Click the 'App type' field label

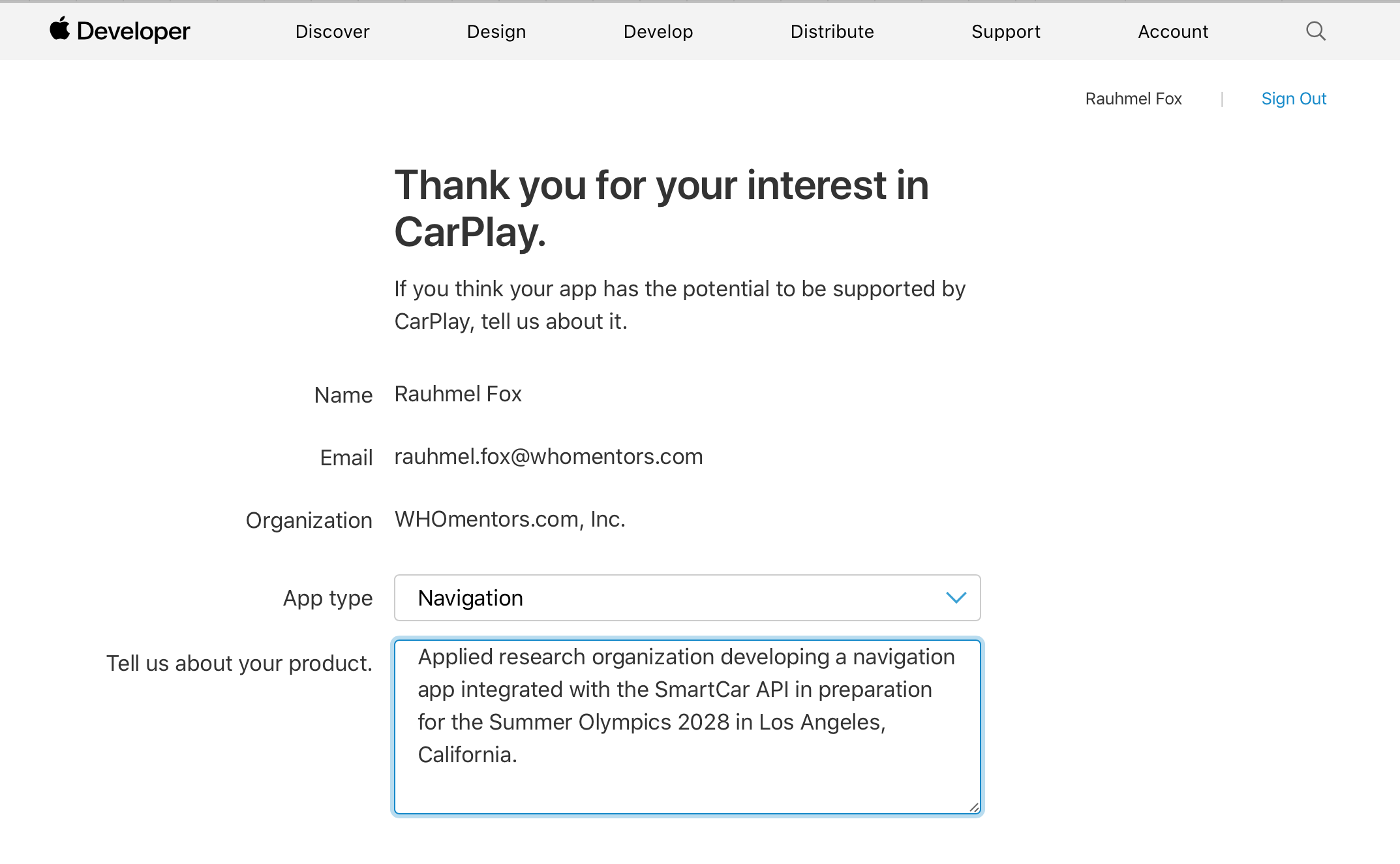click(x=327, y=598)
